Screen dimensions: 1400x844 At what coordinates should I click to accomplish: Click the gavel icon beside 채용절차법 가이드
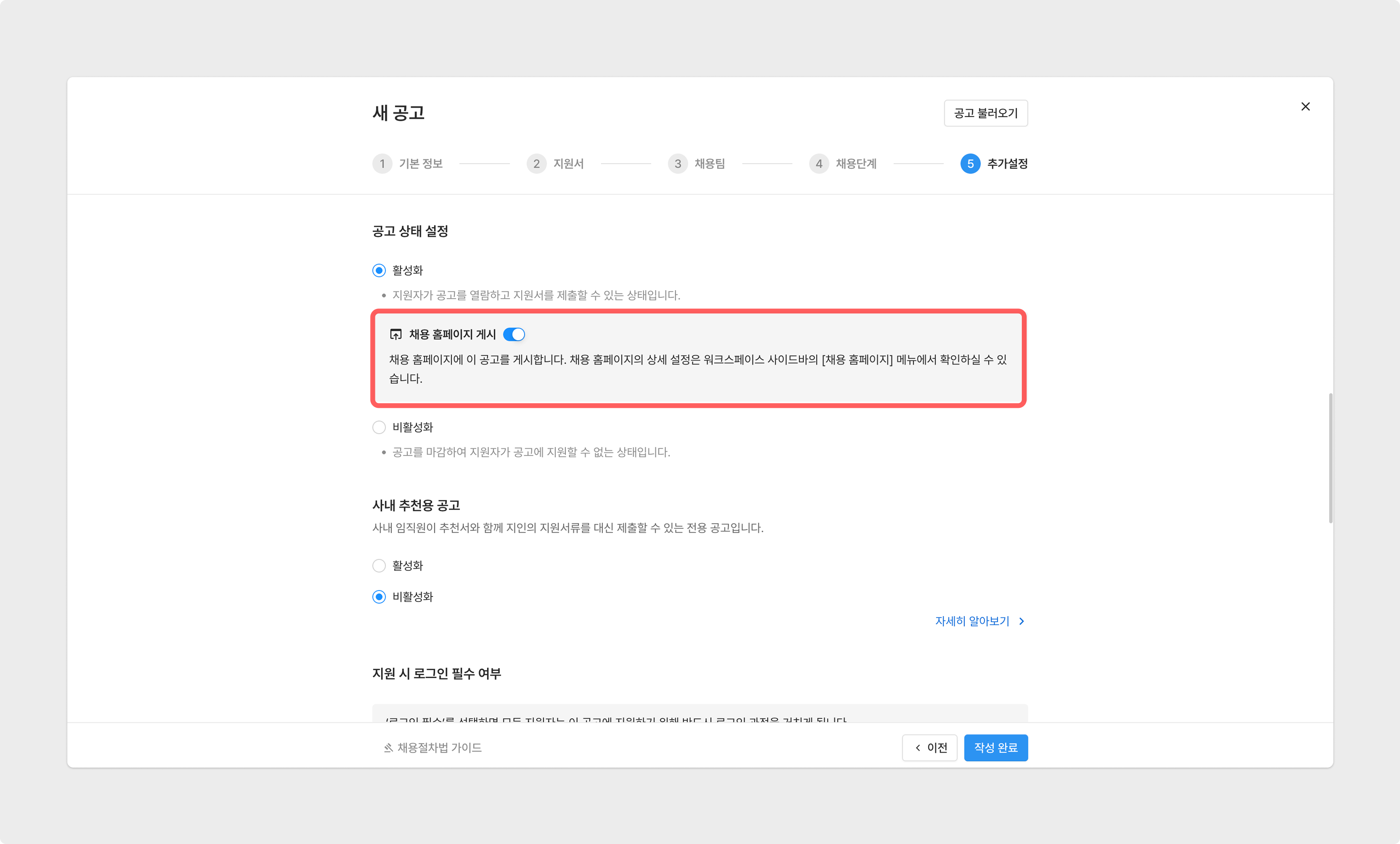pos(388,747)
